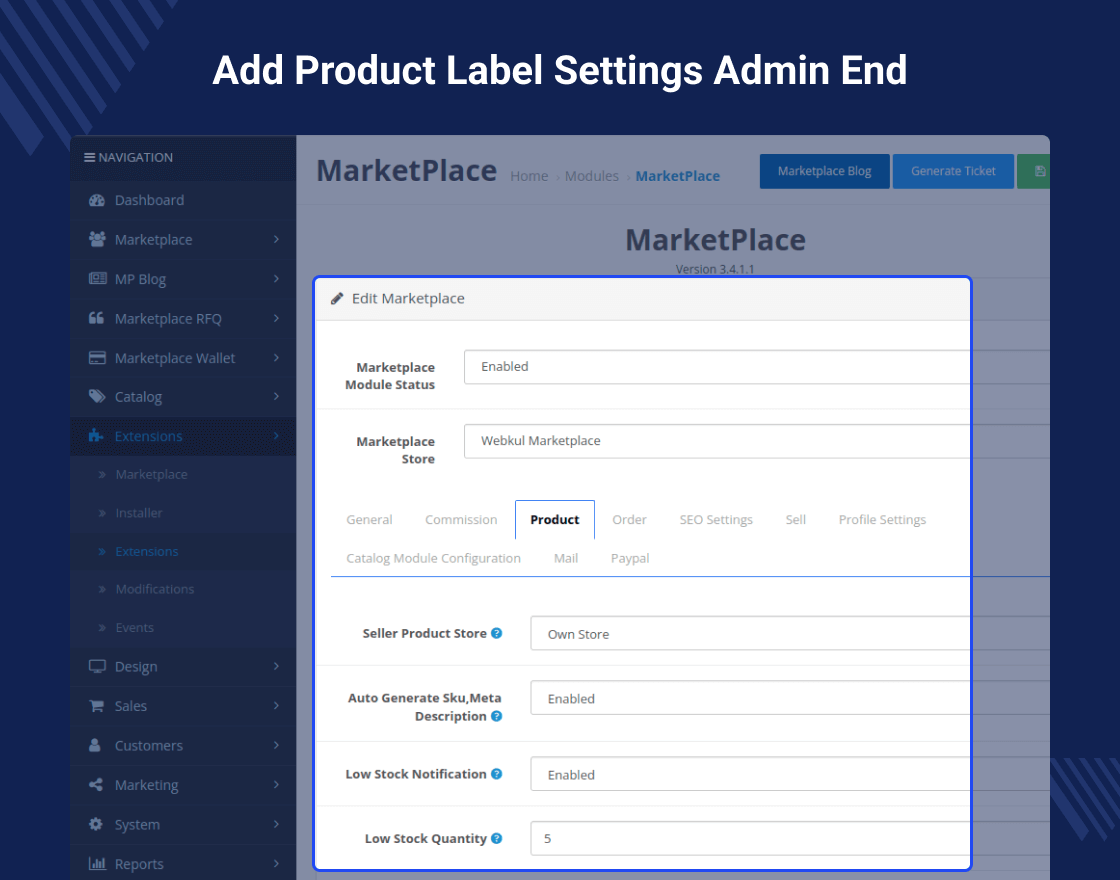Click the Navigation hamburger icon
The image size is (1120, 880).
coord(89,157)
